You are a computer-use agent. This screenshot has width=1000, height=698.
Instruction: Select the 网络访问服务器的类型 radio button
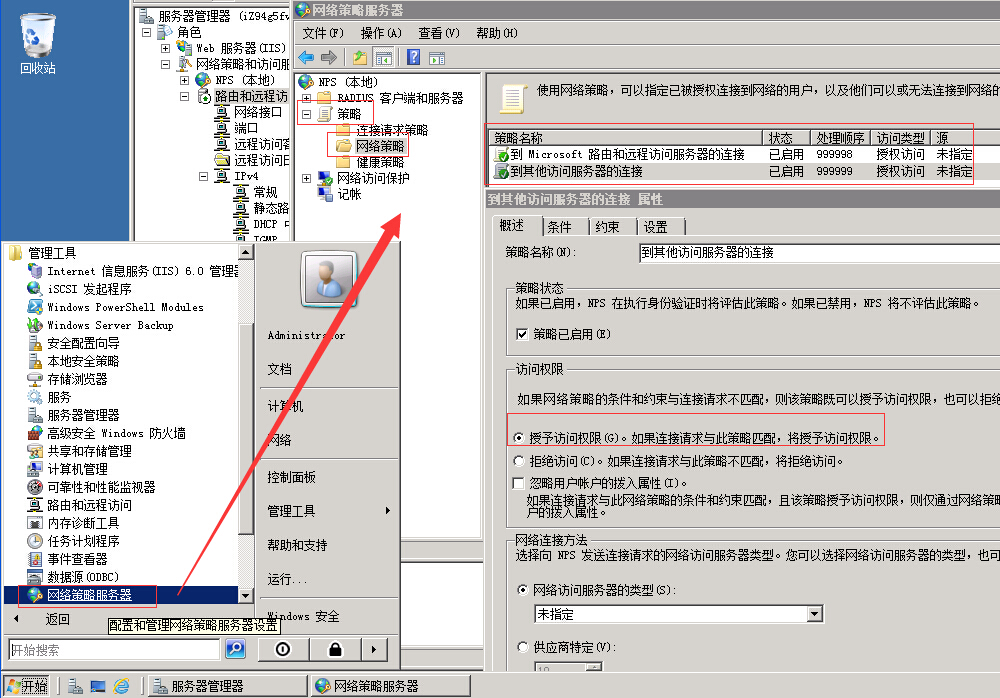tap(522, 590)
